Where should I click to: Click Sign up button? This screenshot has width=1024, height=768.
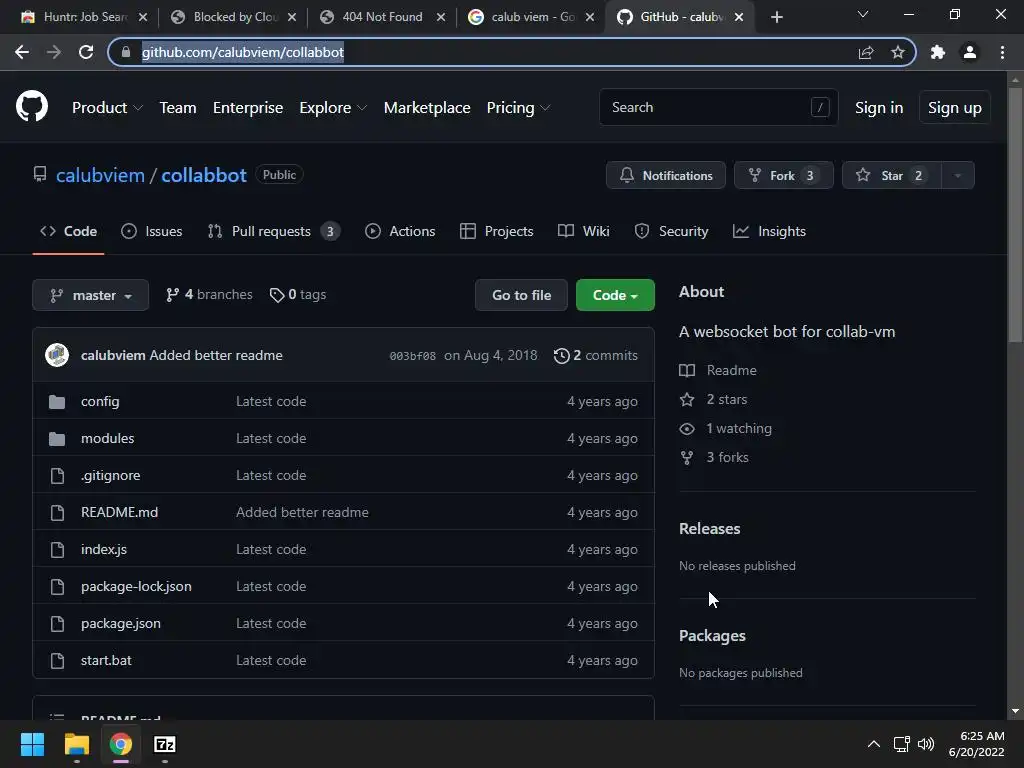954,108
